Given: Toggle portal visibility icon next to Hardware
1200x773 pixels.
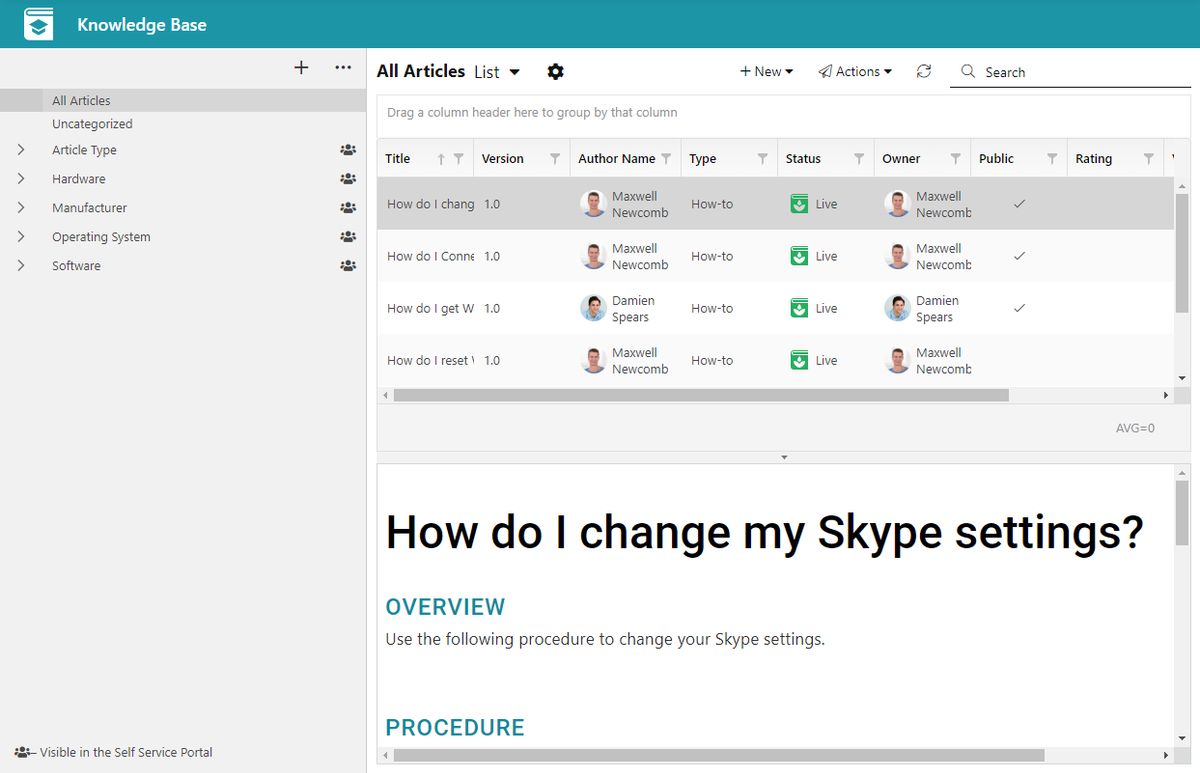Looking at the screenshot, I should [x=347, y=178].
